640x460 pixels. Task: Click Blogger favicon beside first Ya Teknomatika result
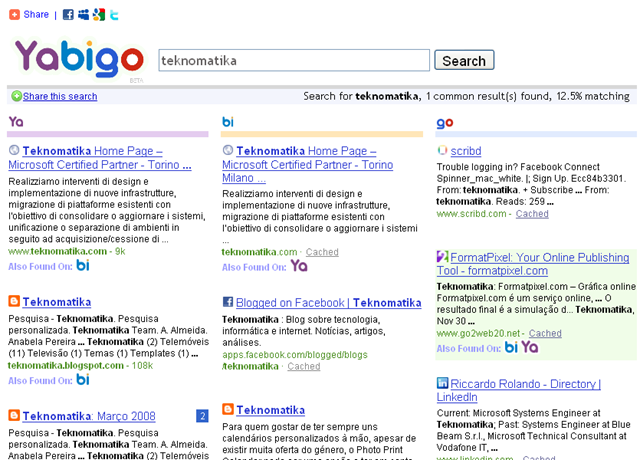(14, 301)
